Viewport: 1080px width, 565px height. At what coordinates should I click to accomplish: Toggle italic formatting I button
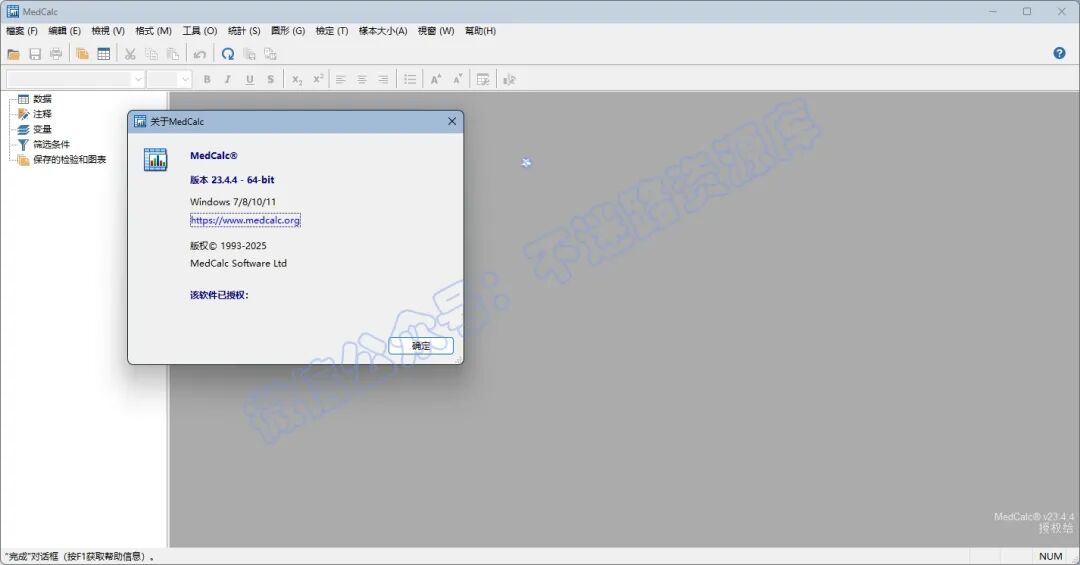coord(227,79)
